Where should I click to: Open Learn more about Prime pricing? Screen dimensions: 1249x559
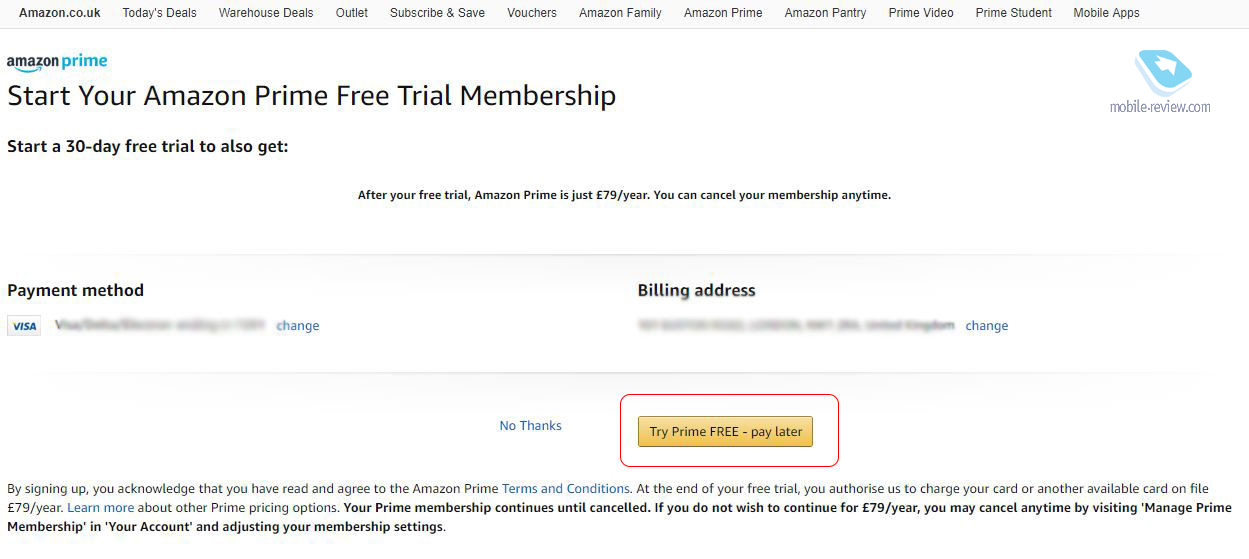coord(101,508)
